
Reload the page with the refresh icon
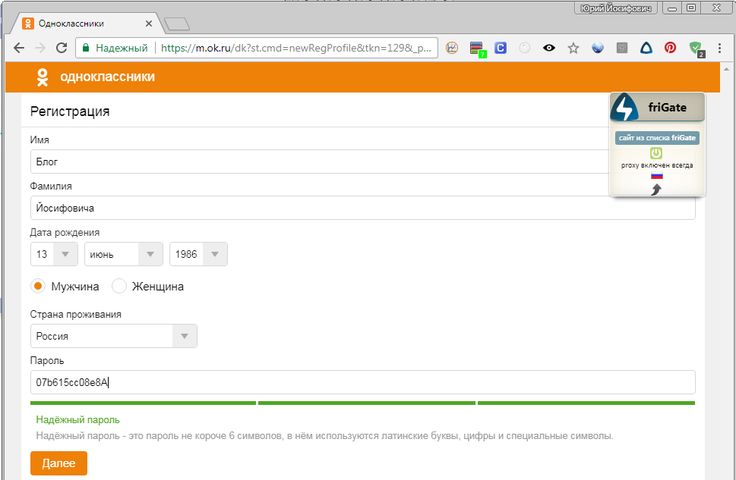click(61, 48)
